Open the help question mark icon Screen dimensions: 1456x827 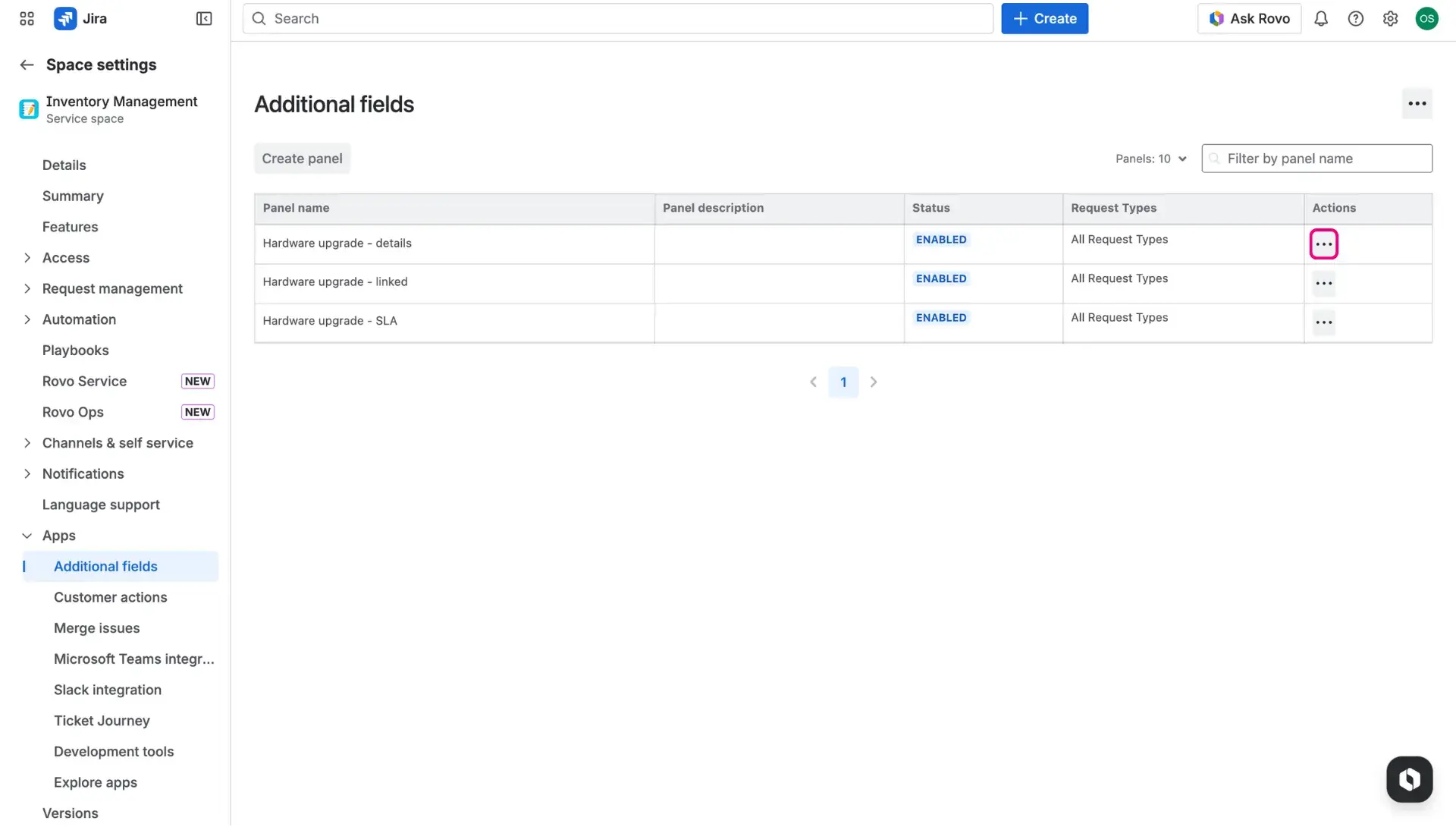(x=1356, y=18)
